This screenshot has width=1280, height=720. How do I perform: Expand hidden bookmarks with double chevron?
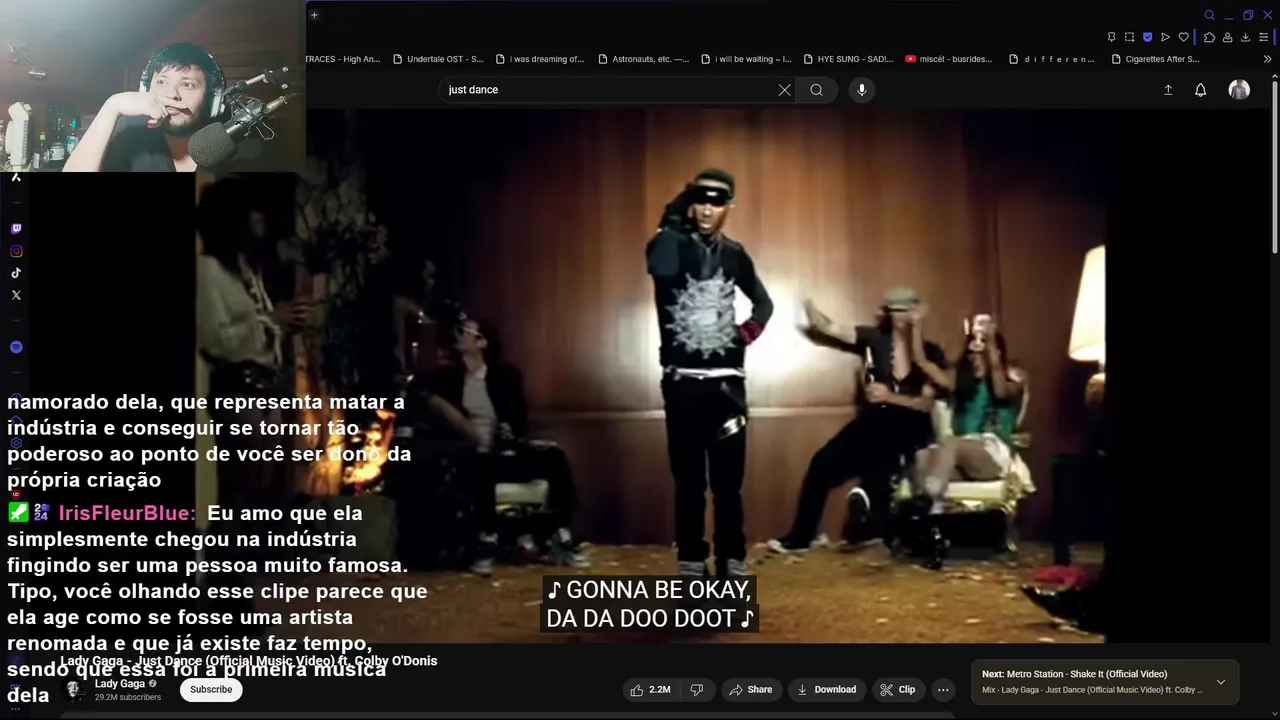(x=1268, y=59)
